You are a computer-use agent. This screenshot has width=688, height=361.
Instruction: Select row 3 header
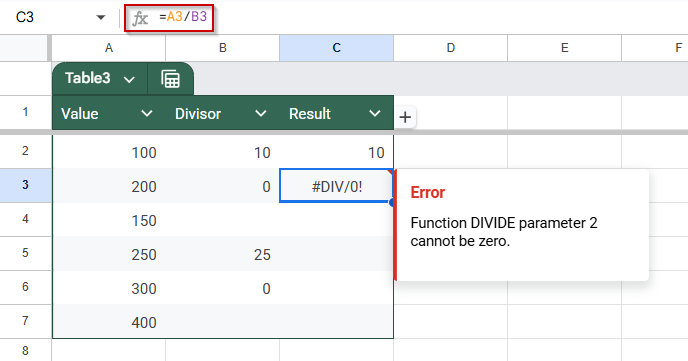click(x=25, y=185)
